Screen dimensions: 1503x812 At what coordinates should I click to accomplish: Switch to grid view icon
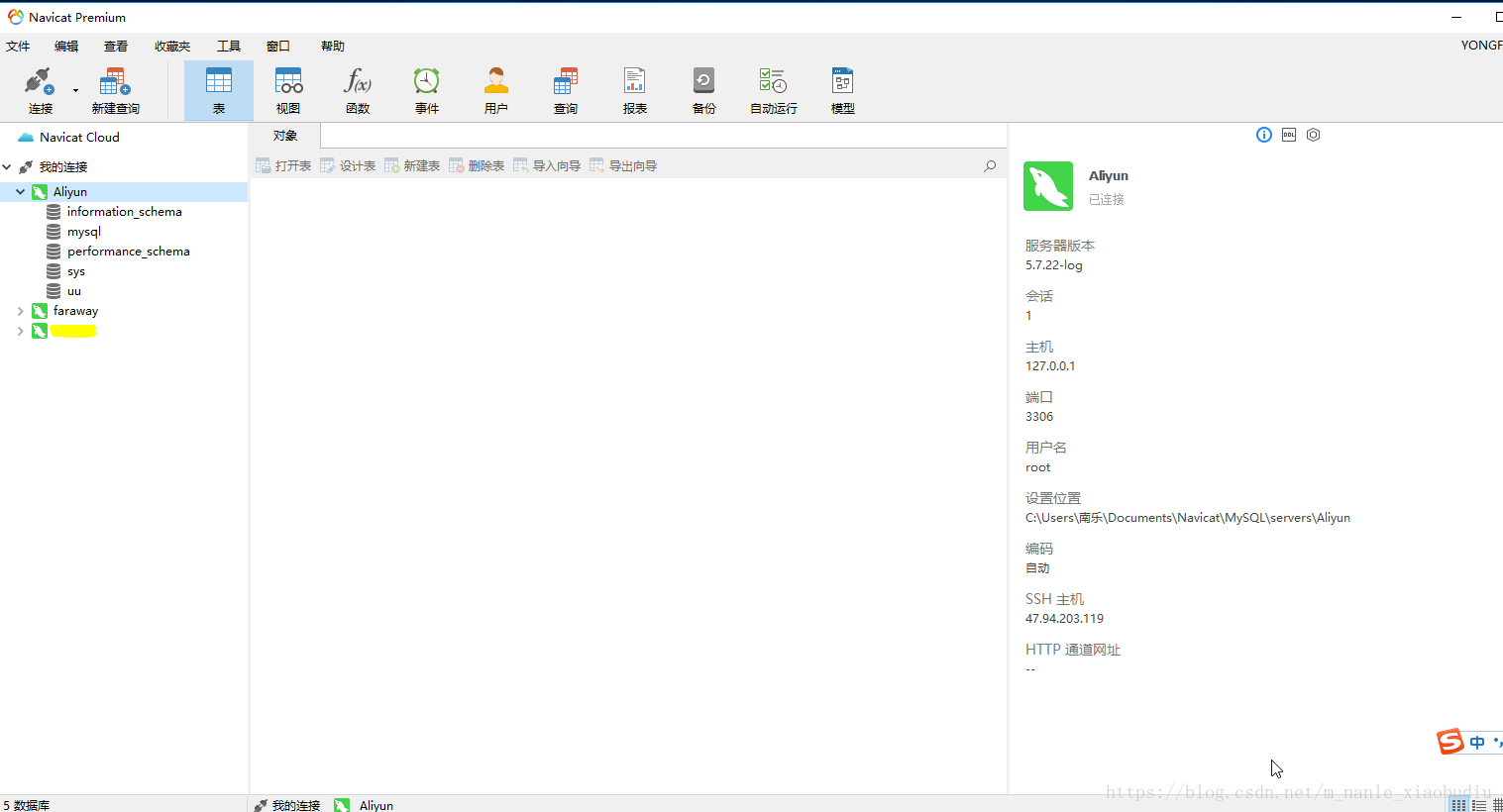(1458, 806)
